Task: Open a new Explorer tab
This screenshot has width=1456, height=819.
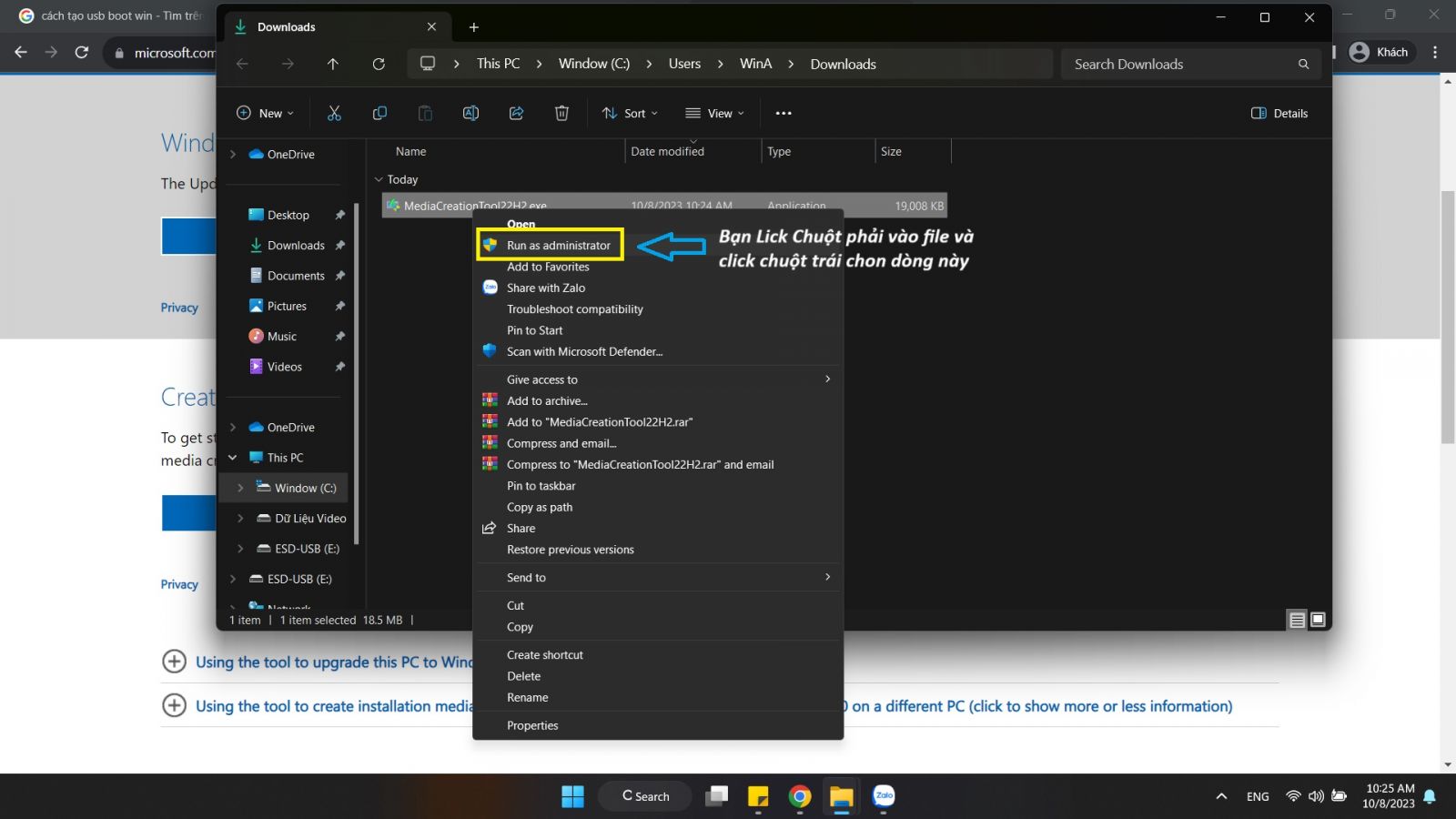Action: pyautogui.click(x=473, y=27)
